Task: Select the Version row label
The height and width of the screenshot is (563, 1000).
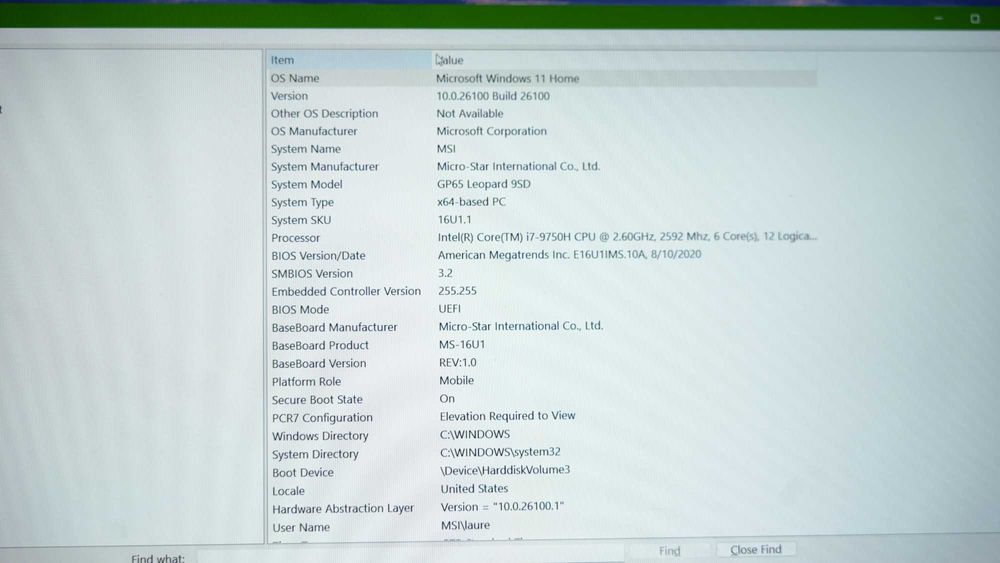Action: click(289, 96)
